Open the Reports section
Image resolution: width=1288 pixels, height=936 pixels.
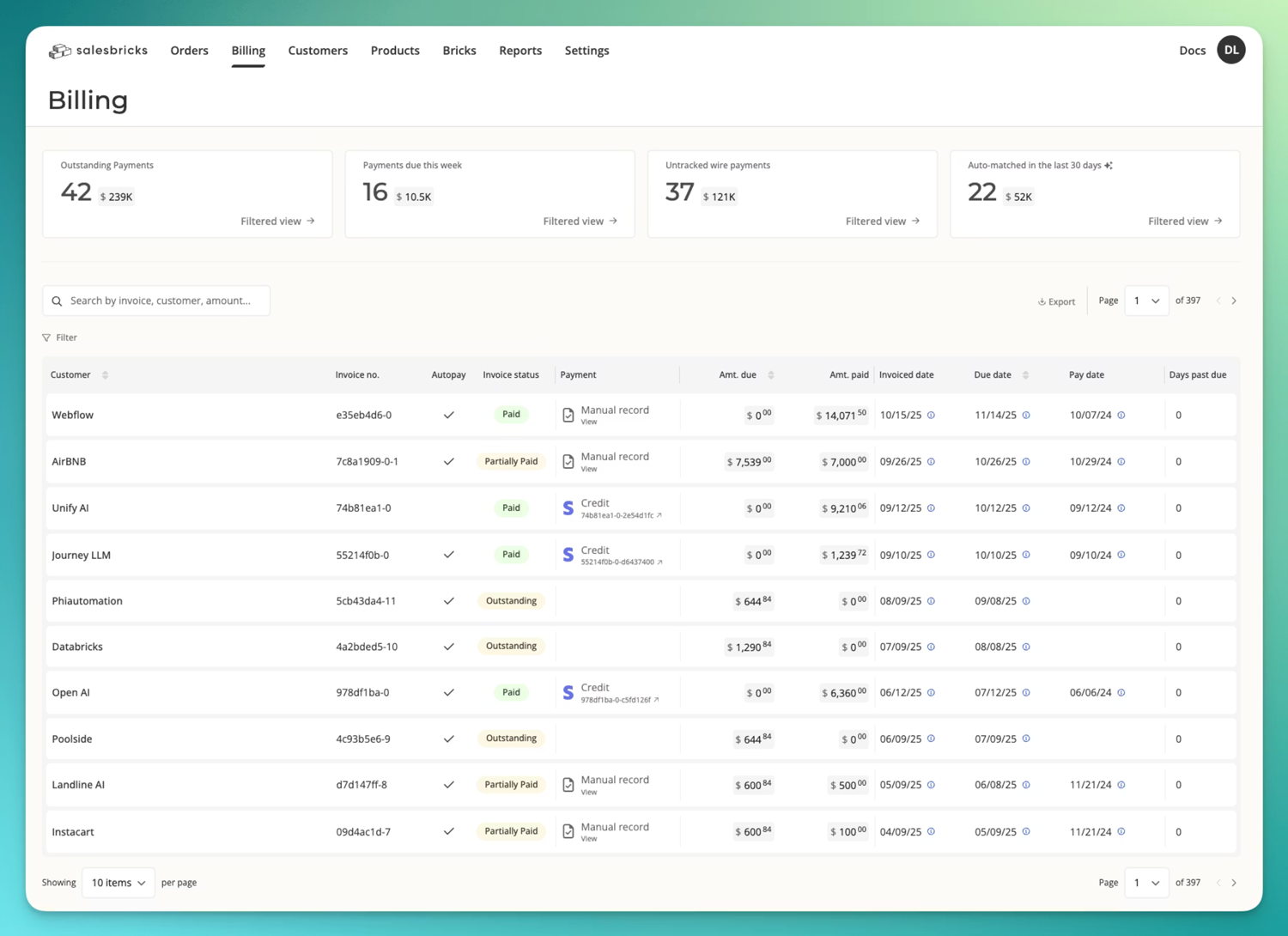click(520, 51)
